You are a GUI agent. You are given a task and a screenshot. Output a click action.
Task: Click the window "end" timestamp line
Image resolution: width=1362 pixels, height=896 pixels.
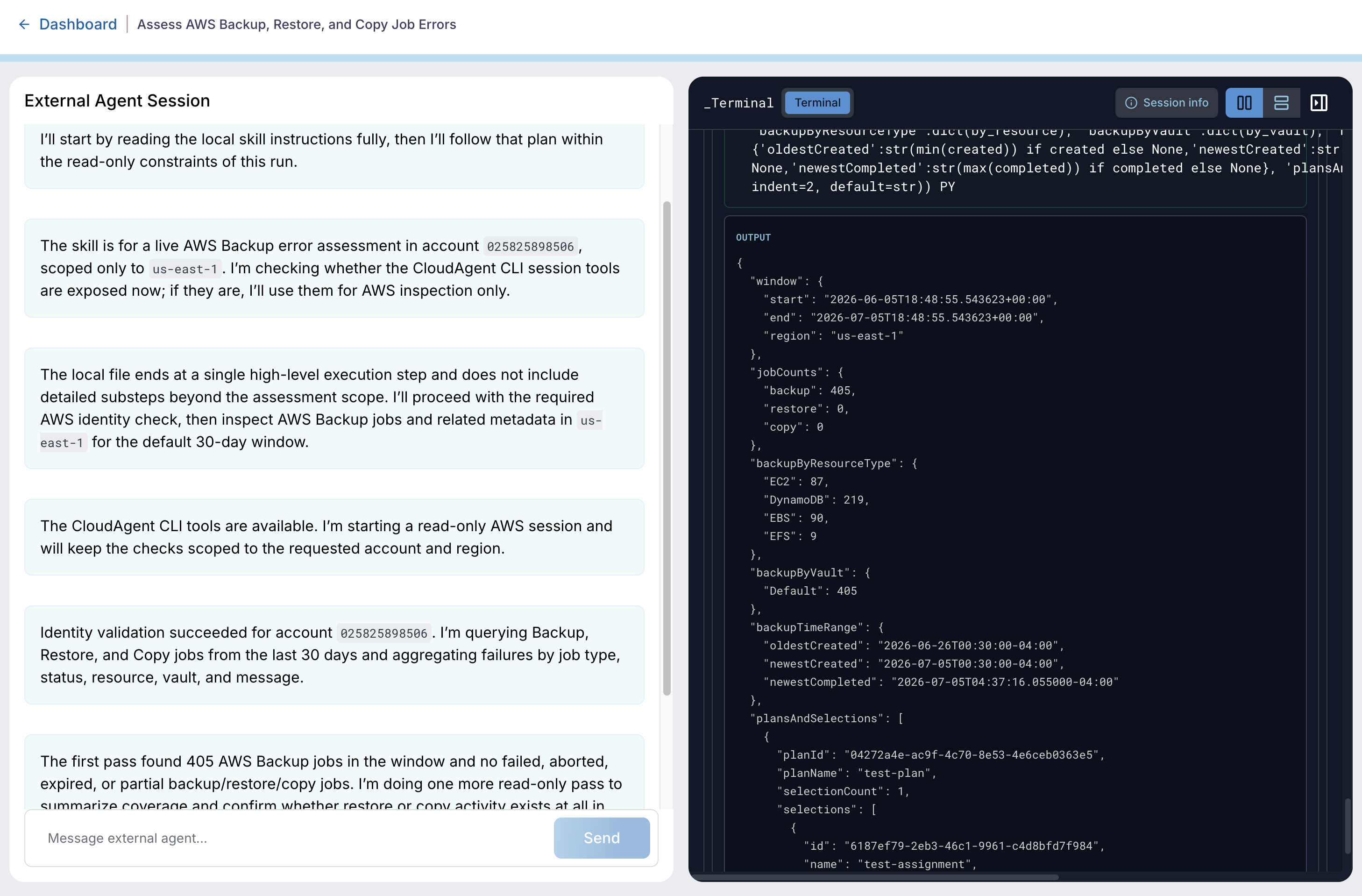(x=904, y=318)
